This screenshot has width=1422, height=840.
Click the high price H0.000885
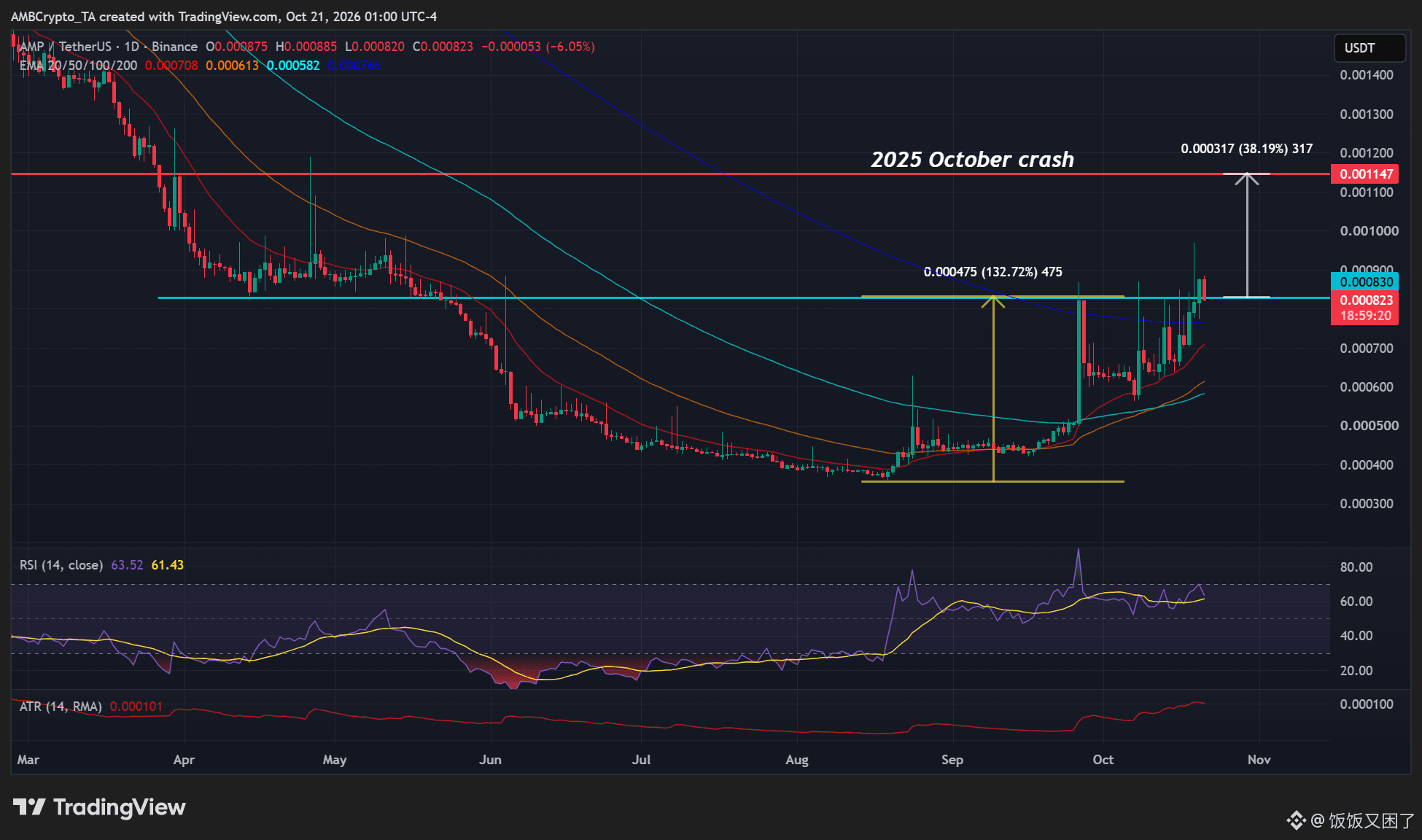pos(306,47)
